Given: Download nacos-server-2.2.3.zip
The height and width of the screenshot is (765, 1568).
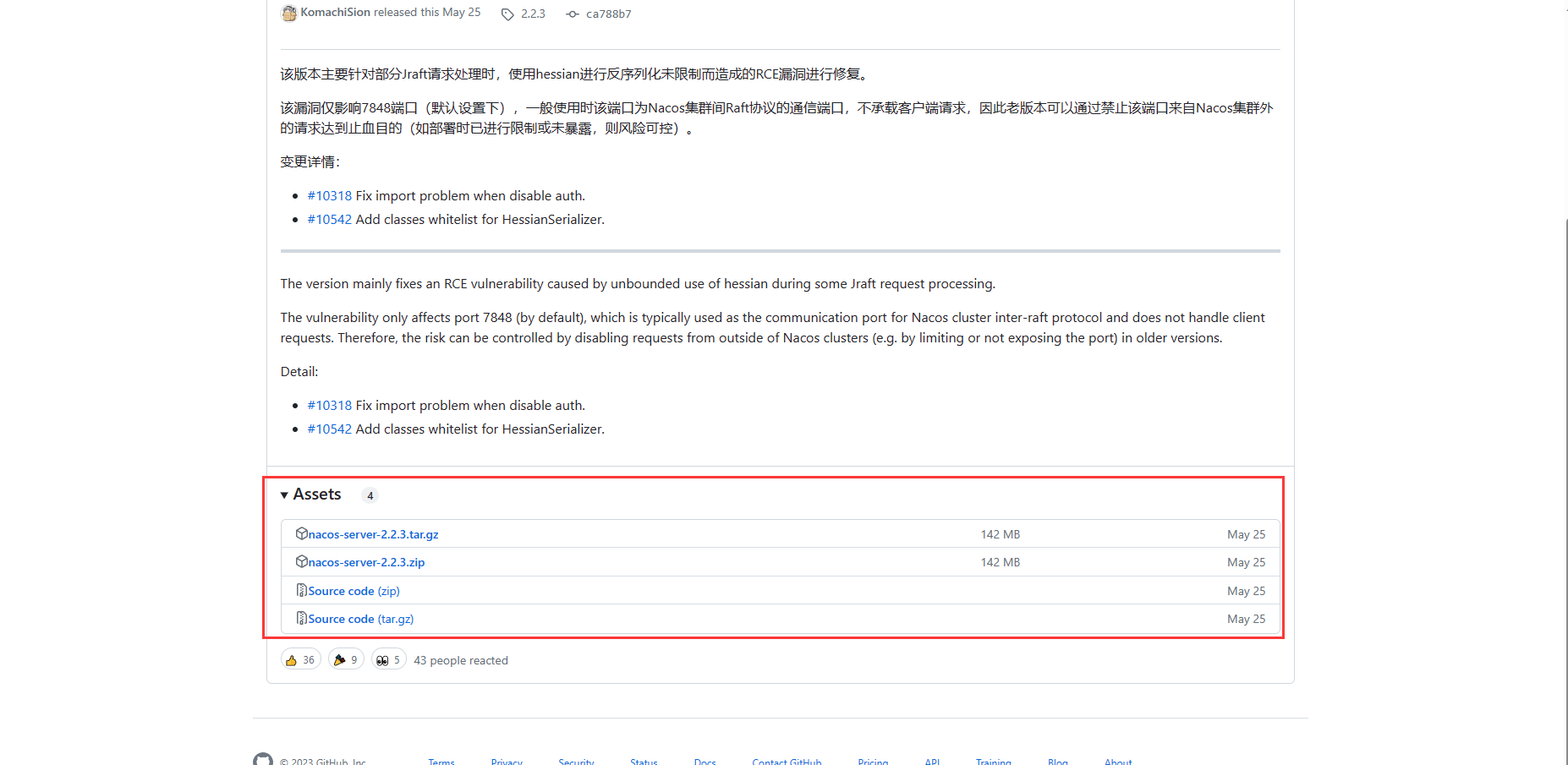Looking at the screenshot, I should click(366, 562).
